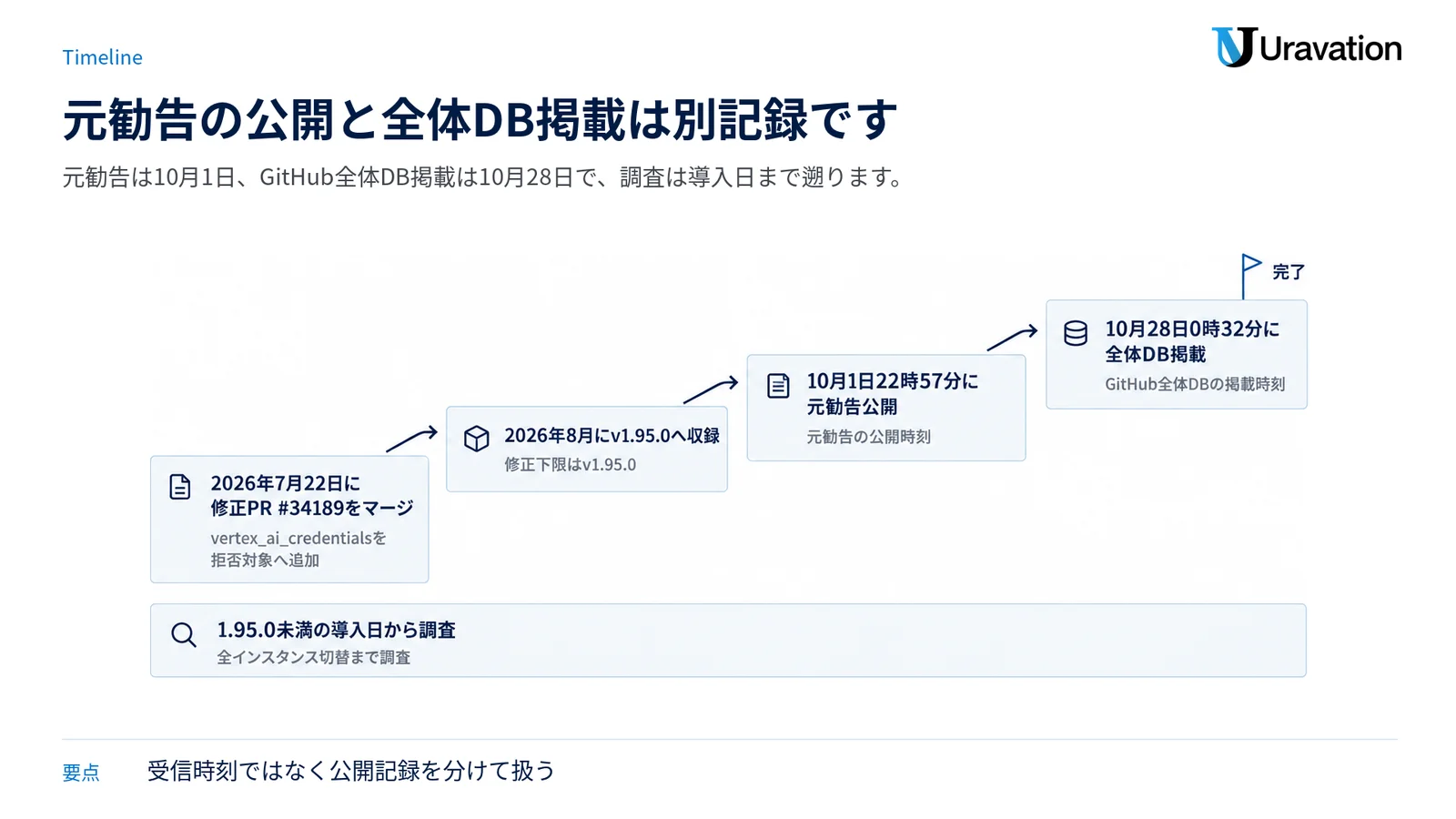Image resolution: width=1456 pixels, height=819 pixels.
Task: Click the document icon beside 修正PR #34189
Action: [180, 487]
